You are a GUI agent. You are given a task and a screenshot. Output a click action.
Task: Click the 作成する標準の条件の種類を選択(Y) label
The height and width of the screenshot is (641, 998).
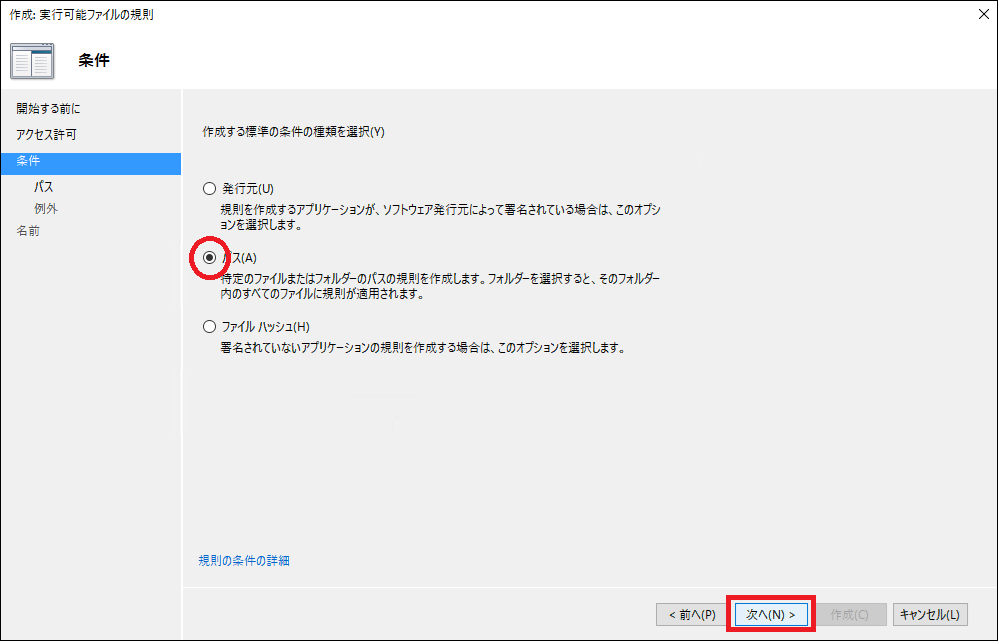(x=293, y=131)
